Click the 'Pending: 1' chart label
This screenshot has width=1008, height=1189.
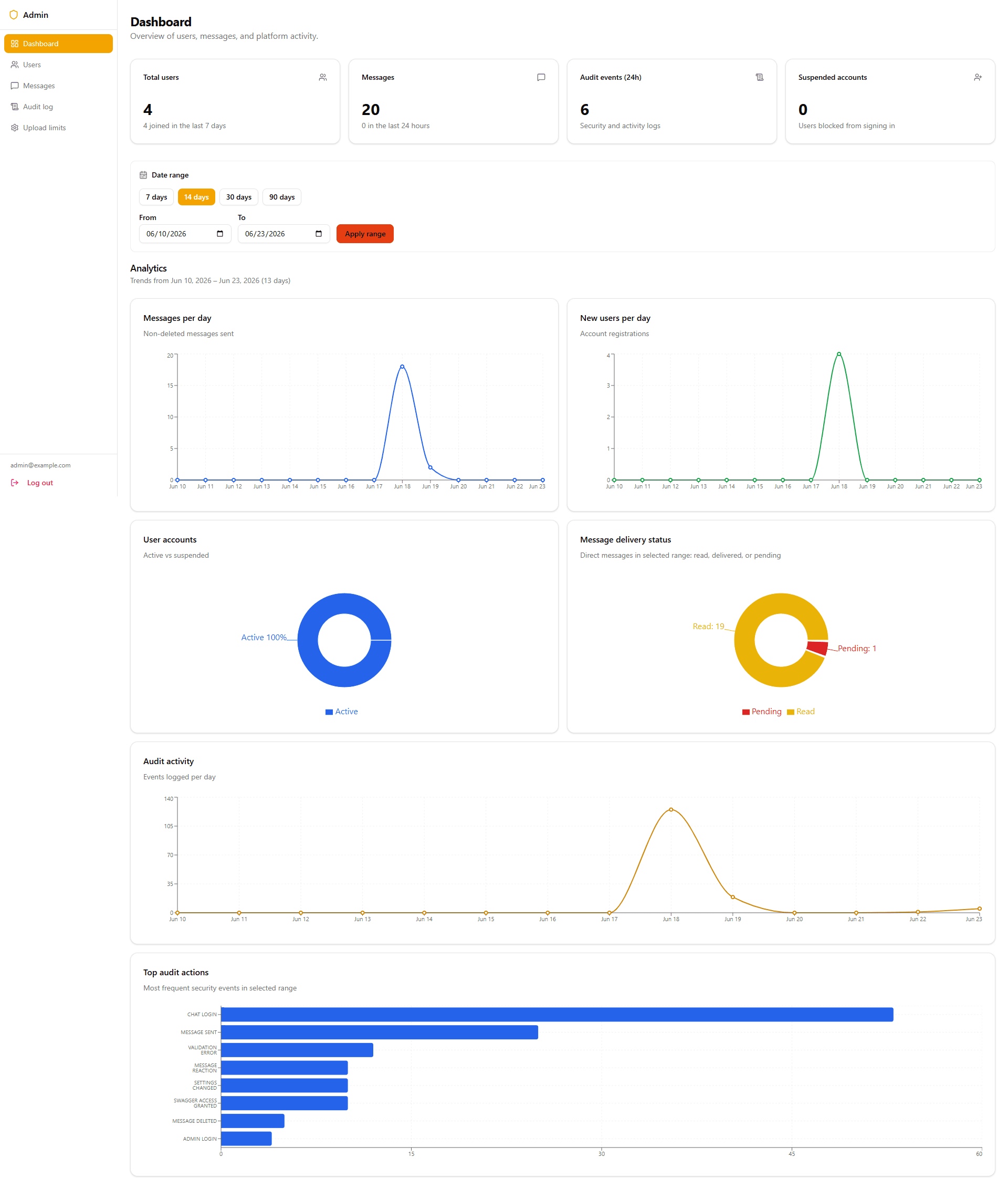click(857, 648)
